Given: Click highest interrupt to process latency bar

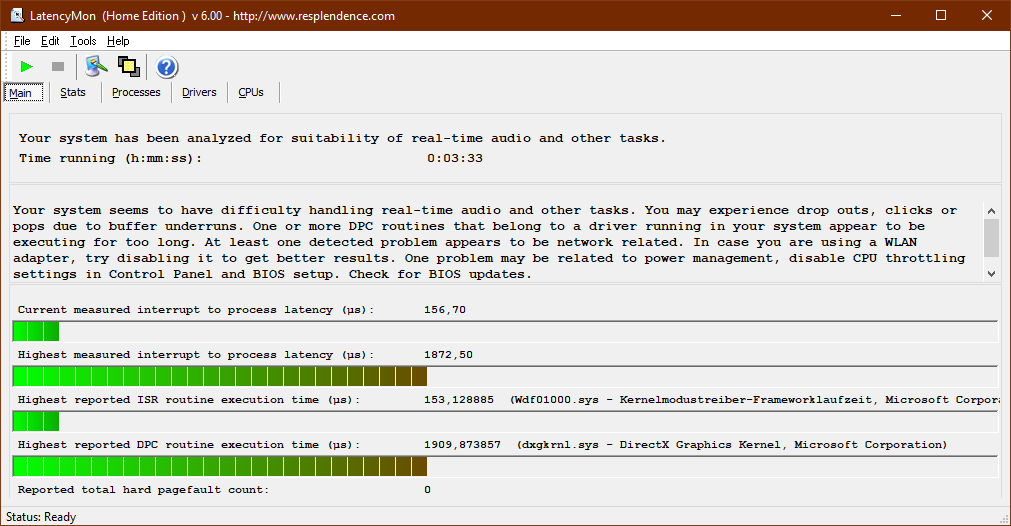Looking at the screenshot, I should coord(505,376).
